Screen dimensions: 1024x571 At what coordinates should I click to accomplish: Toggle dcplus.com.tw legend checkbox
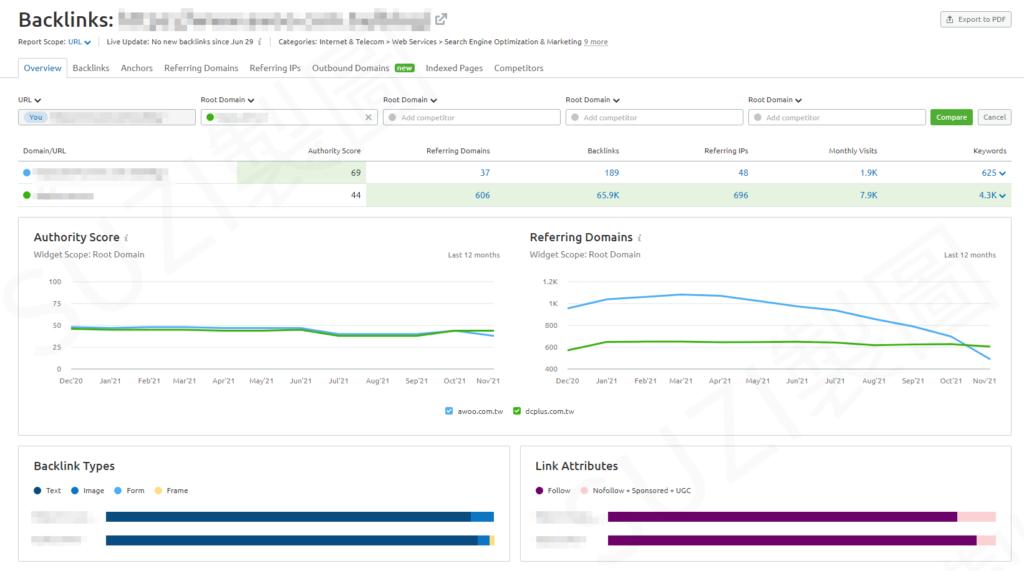pos(517,411)
